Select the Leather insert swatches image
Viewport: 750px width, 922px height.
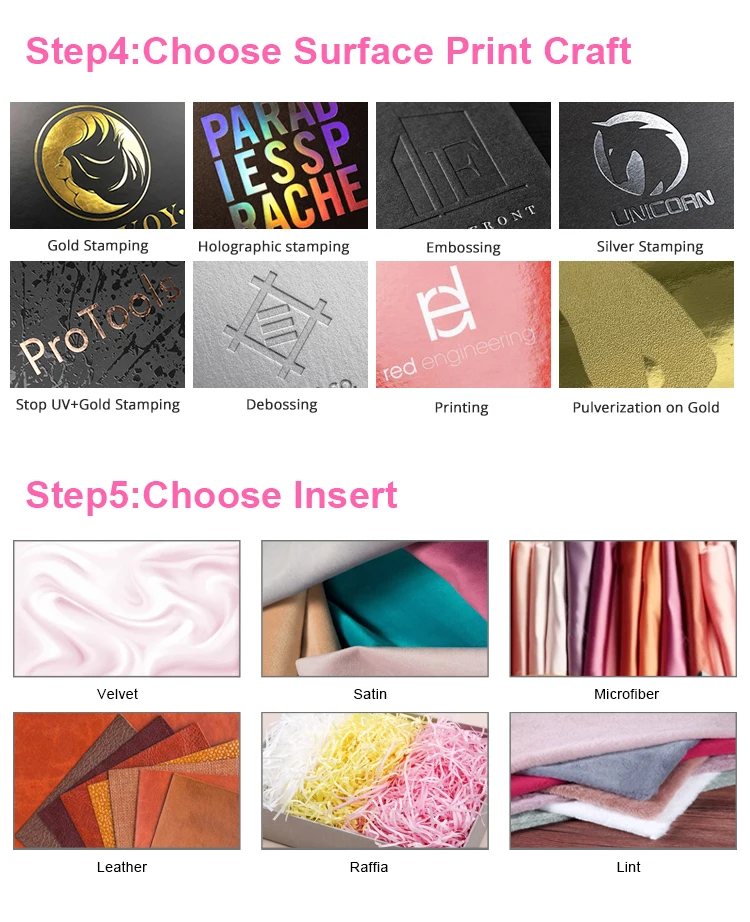tap(126, 781)
